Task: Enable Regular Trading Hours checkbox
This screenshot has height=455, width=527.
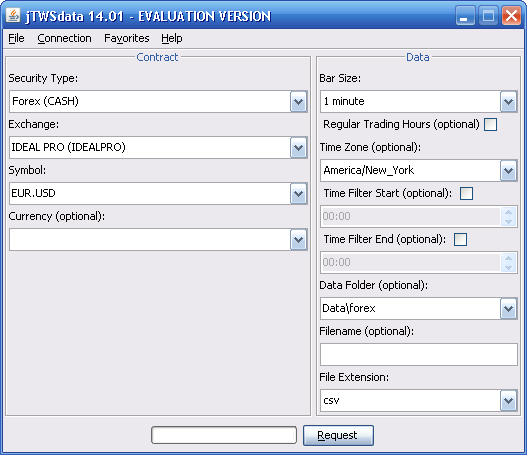Action: [x=490, y=124]
